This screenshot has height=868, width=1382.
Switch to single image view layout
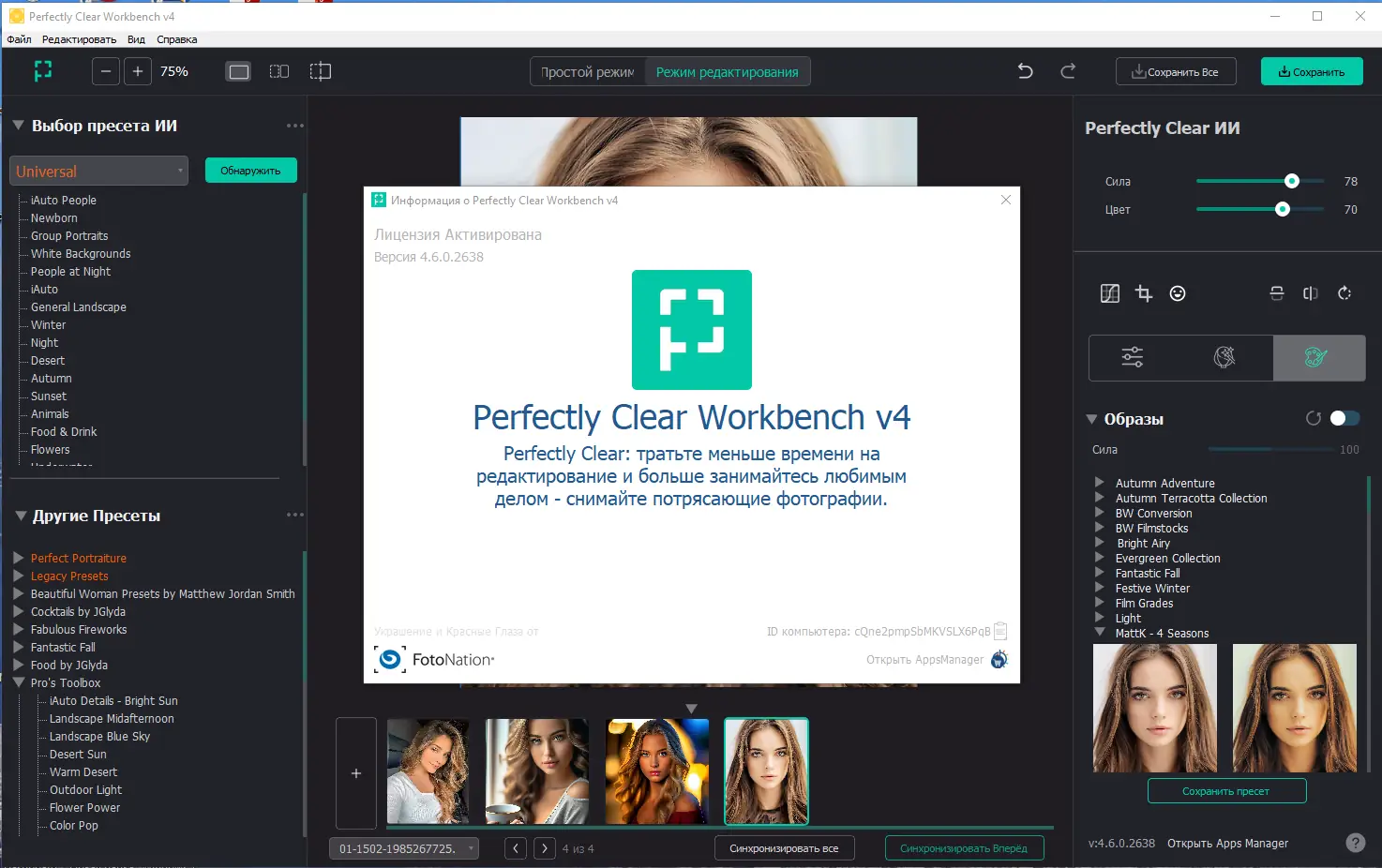point(239,71)
